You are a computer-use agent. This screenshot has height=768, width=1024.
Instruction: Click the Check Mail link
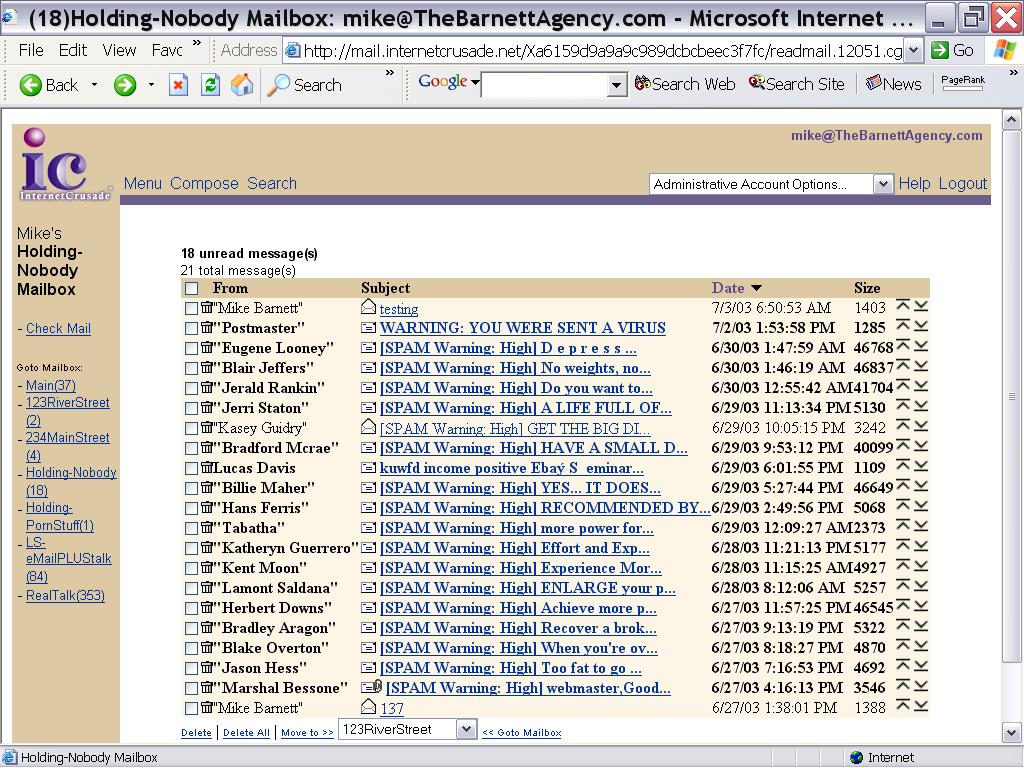click(x=58, y=328)
